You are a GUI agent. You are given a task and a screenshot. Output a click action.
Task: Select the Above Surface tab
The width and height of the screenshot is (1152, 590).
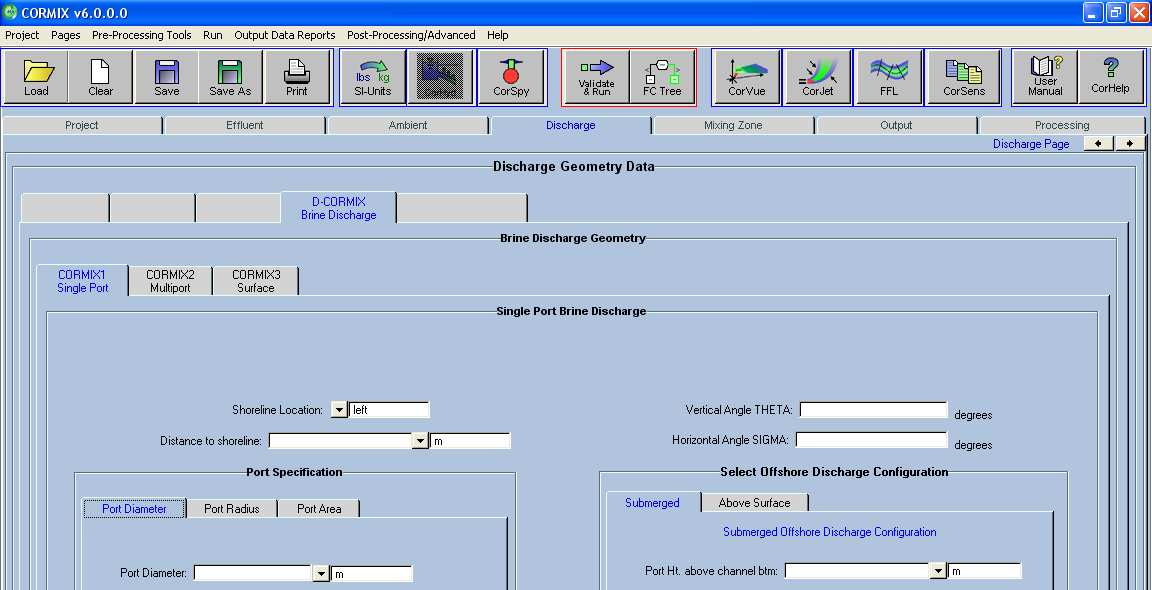[755, 503]
